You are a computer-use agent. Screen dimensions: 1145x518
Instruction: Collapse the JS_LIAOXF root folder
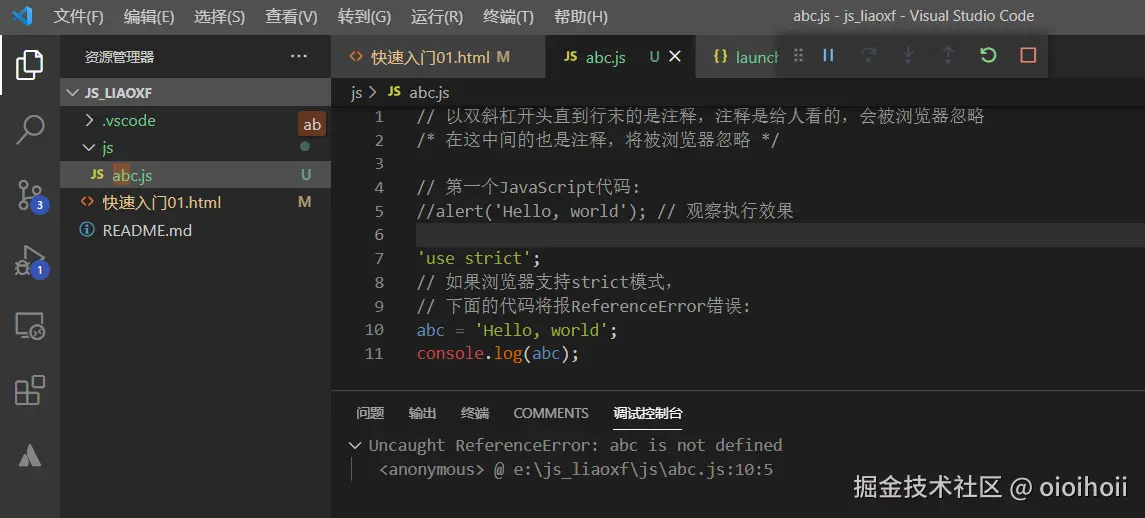point(73,93)
